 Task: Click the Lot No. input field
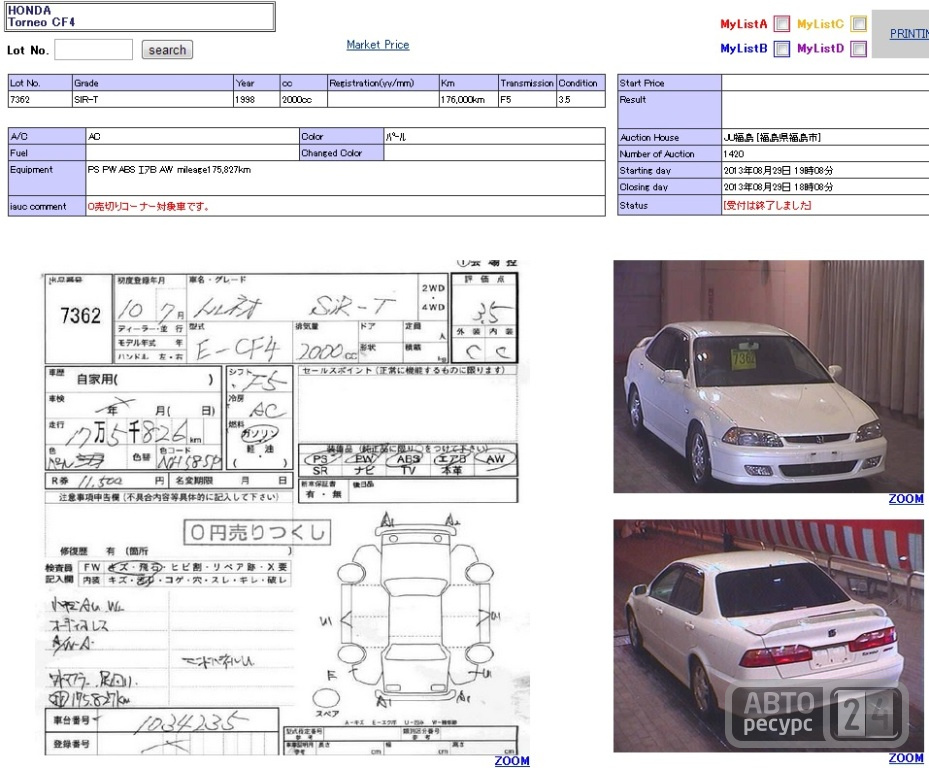[x=94, y=50]
